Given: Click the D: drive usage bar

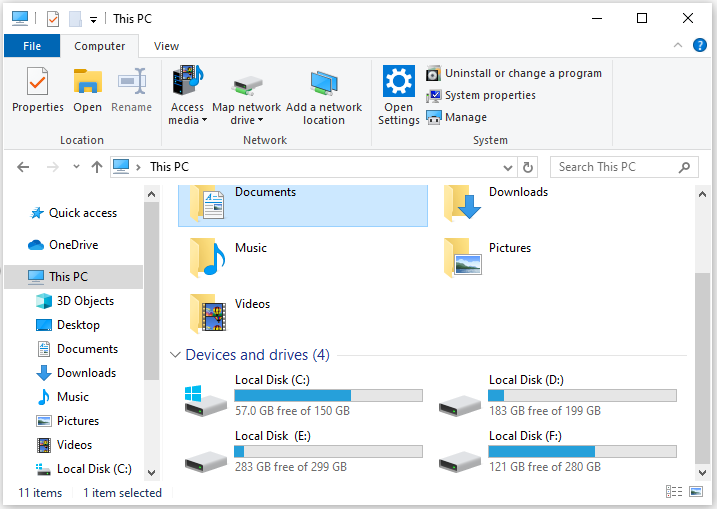Looking at the screenshot, I should [582, 396].
